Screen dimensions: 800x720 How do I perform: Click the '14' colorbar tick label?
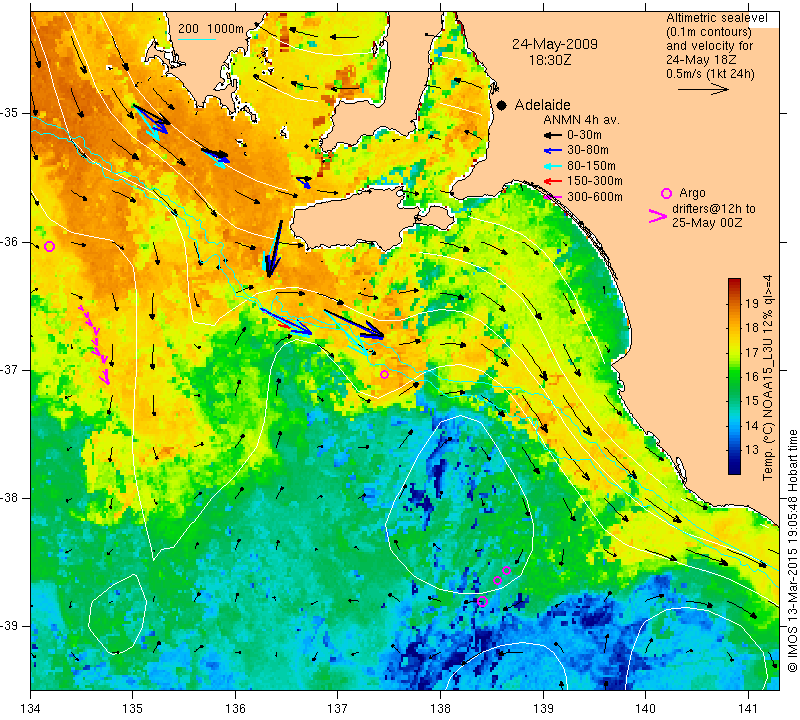752,425
